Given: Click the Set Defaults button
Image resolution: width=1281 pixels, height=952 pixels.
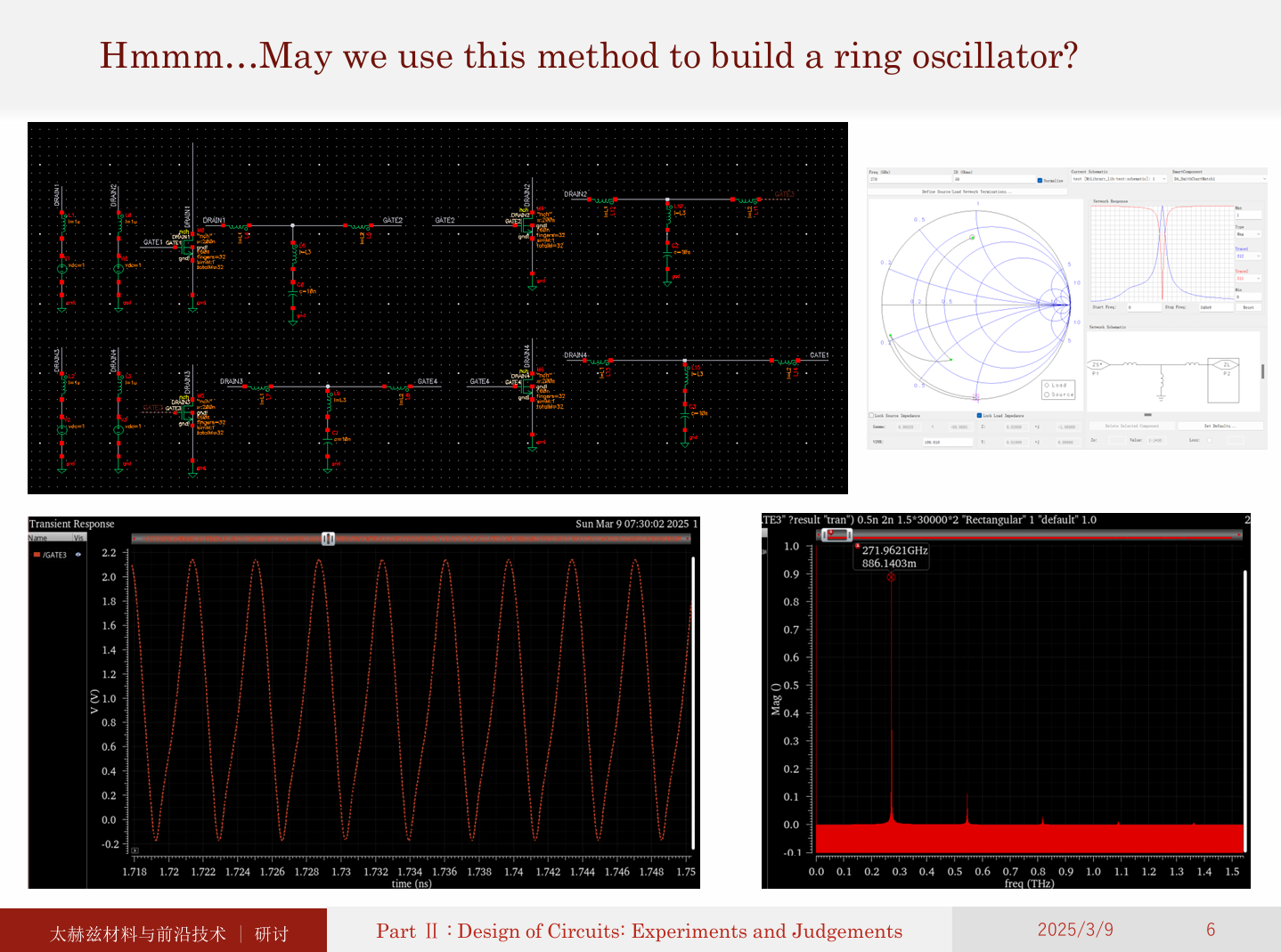Looking at the screenshot, I should pyautogui.click(x=1220, y=426).
